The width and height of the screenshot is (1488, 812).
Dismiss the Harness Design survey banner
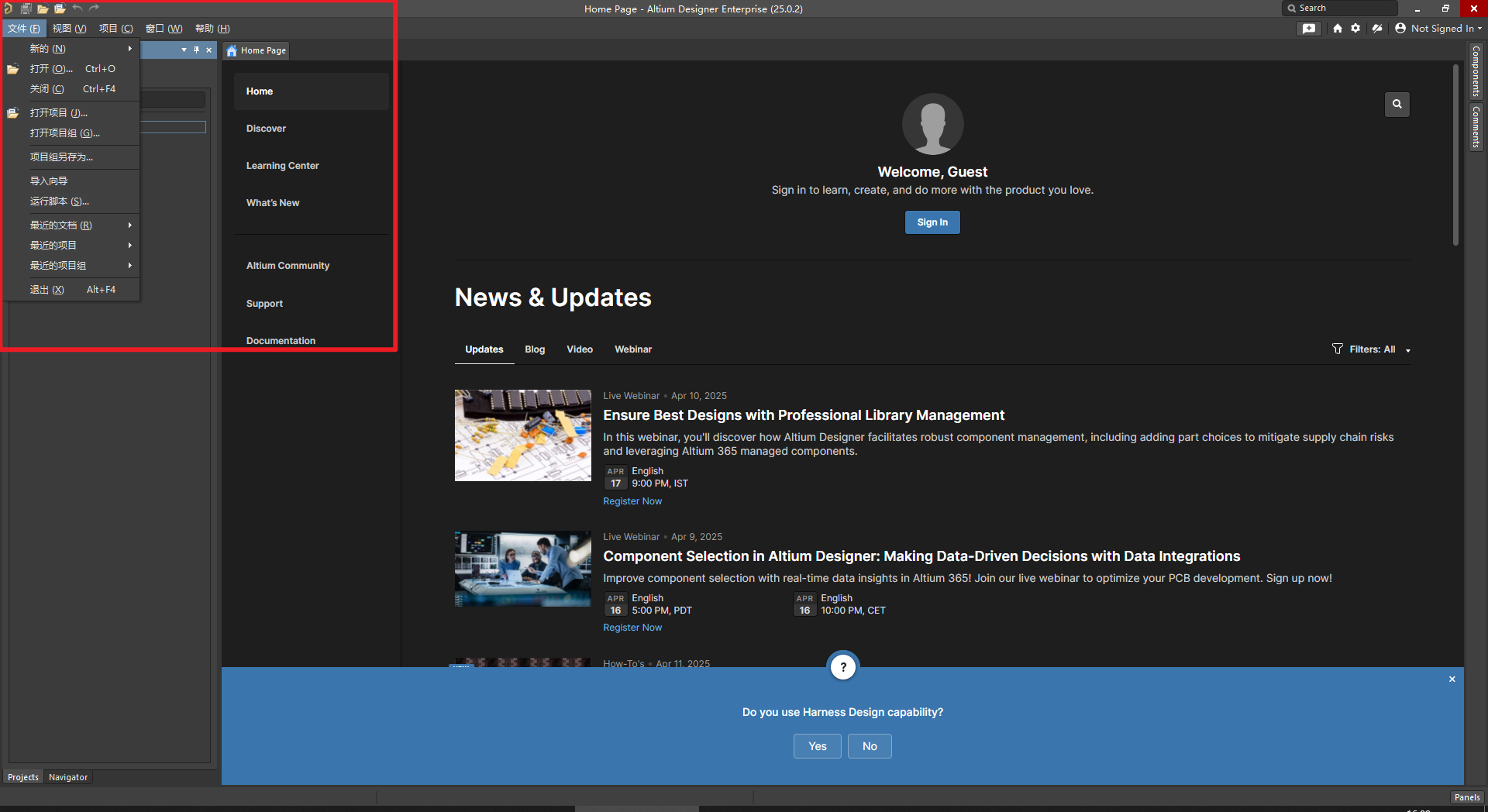1452,680
